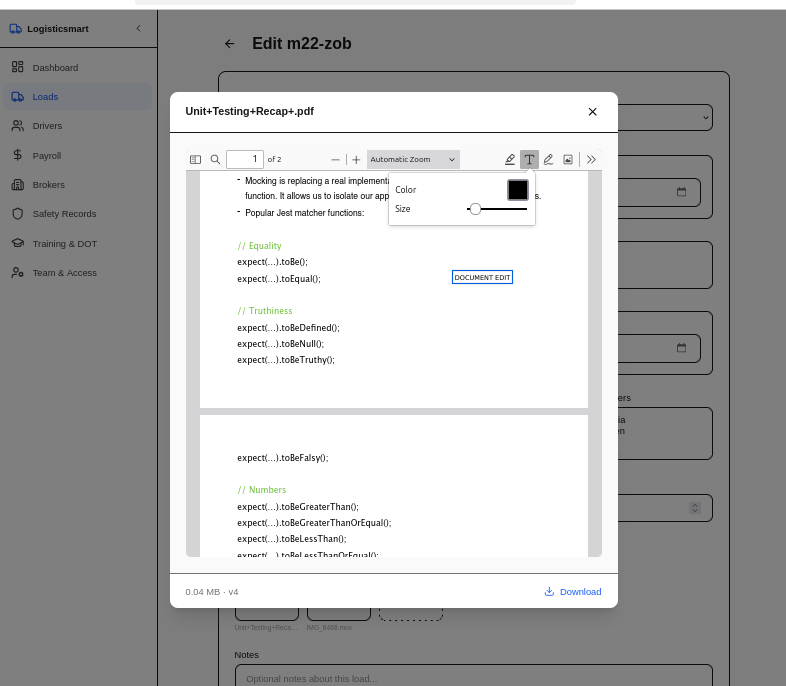Click the download arrow icon
Viewport: 786px width, 686px height.
(x=549, y=592)
